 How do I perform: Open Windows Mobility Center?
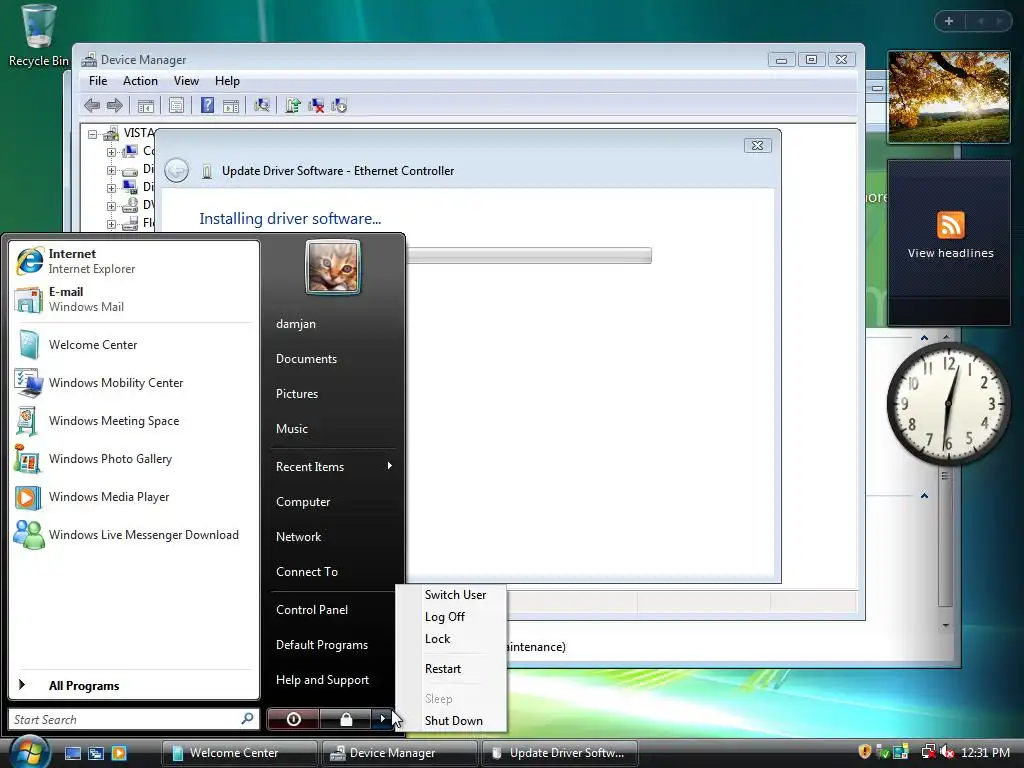tap(134, 383)
